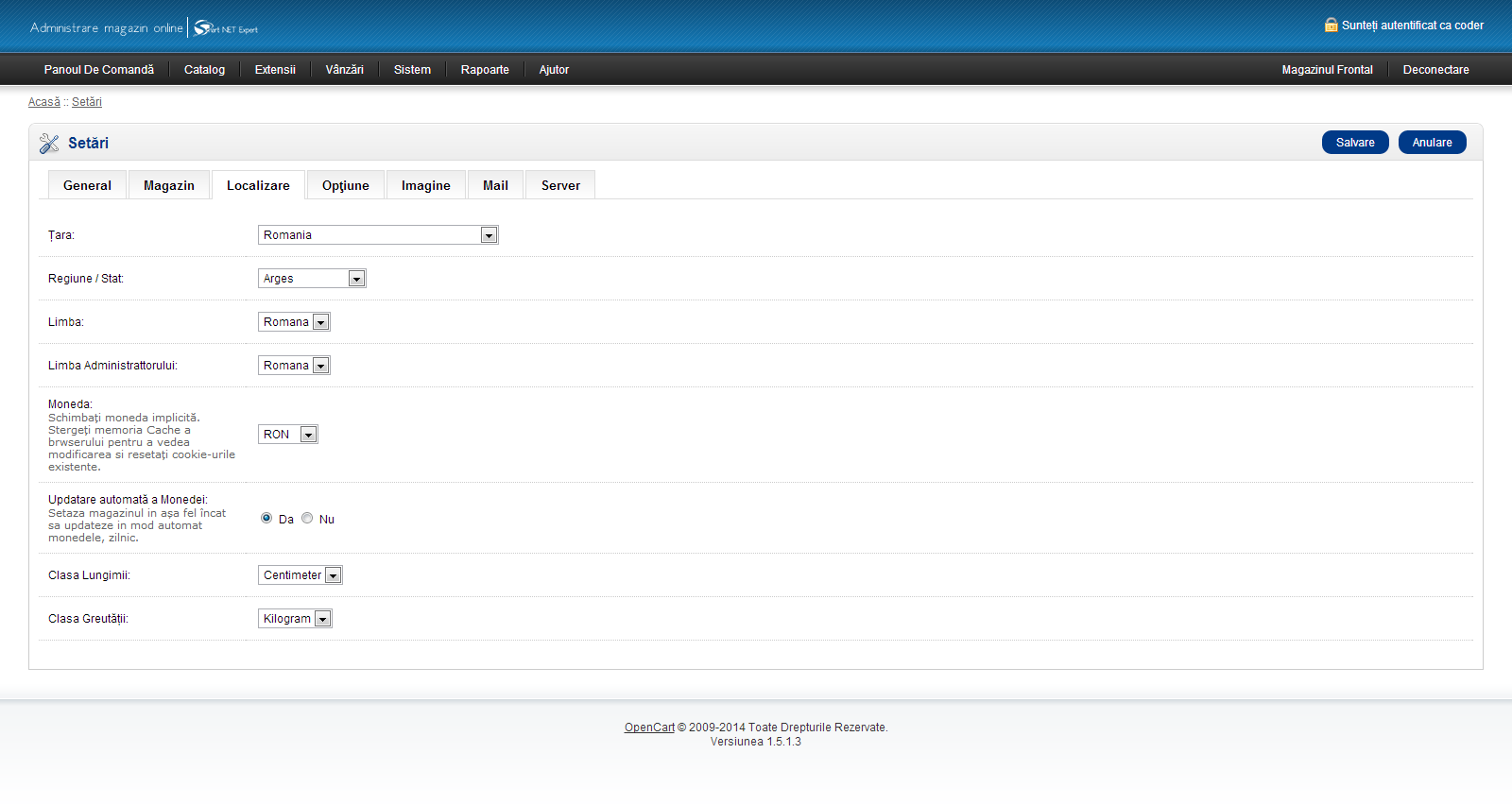
Task: Open the Imagine tab
Action: [425, 186]
